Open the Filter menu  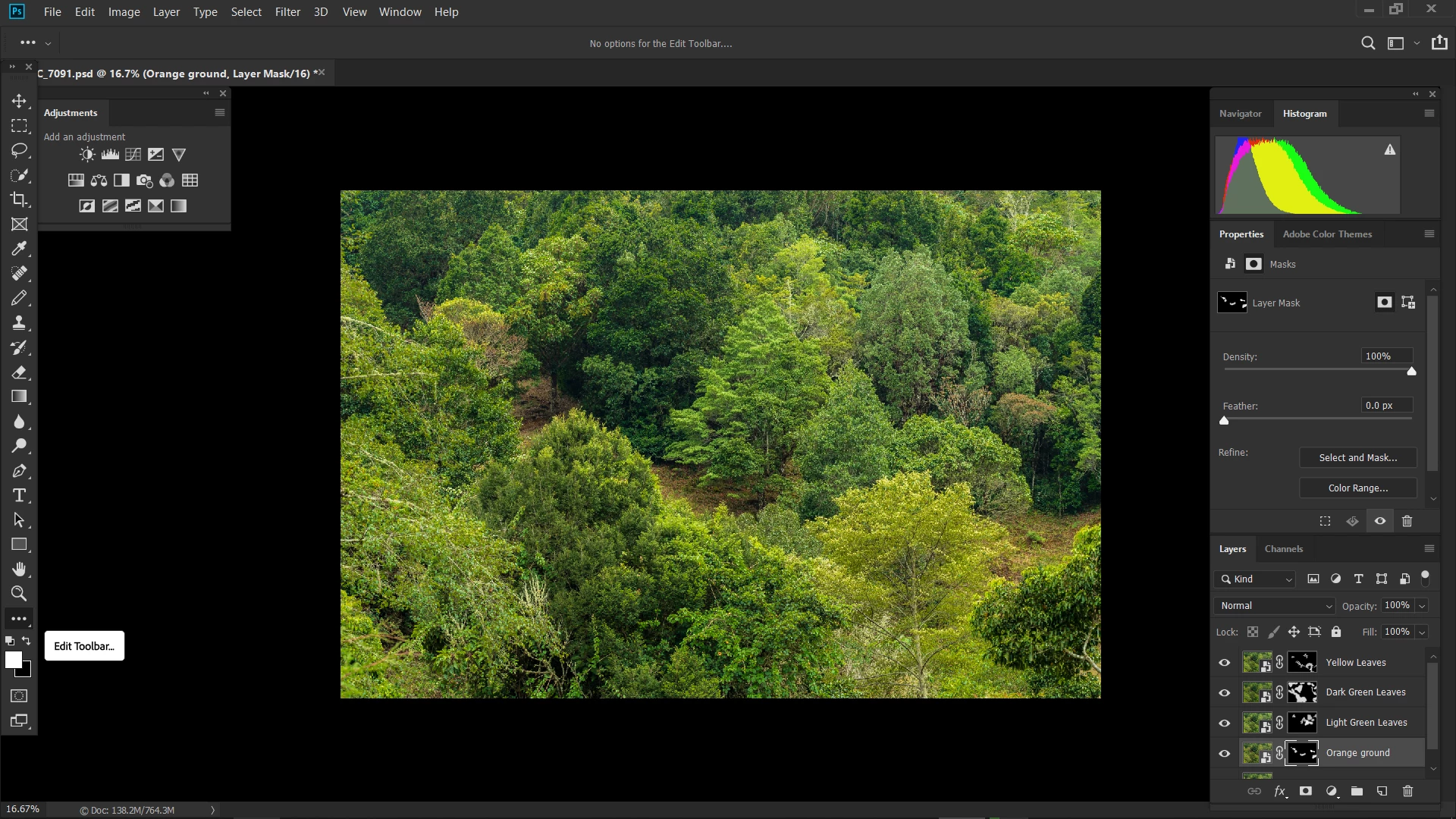click(x=287, y=12)
